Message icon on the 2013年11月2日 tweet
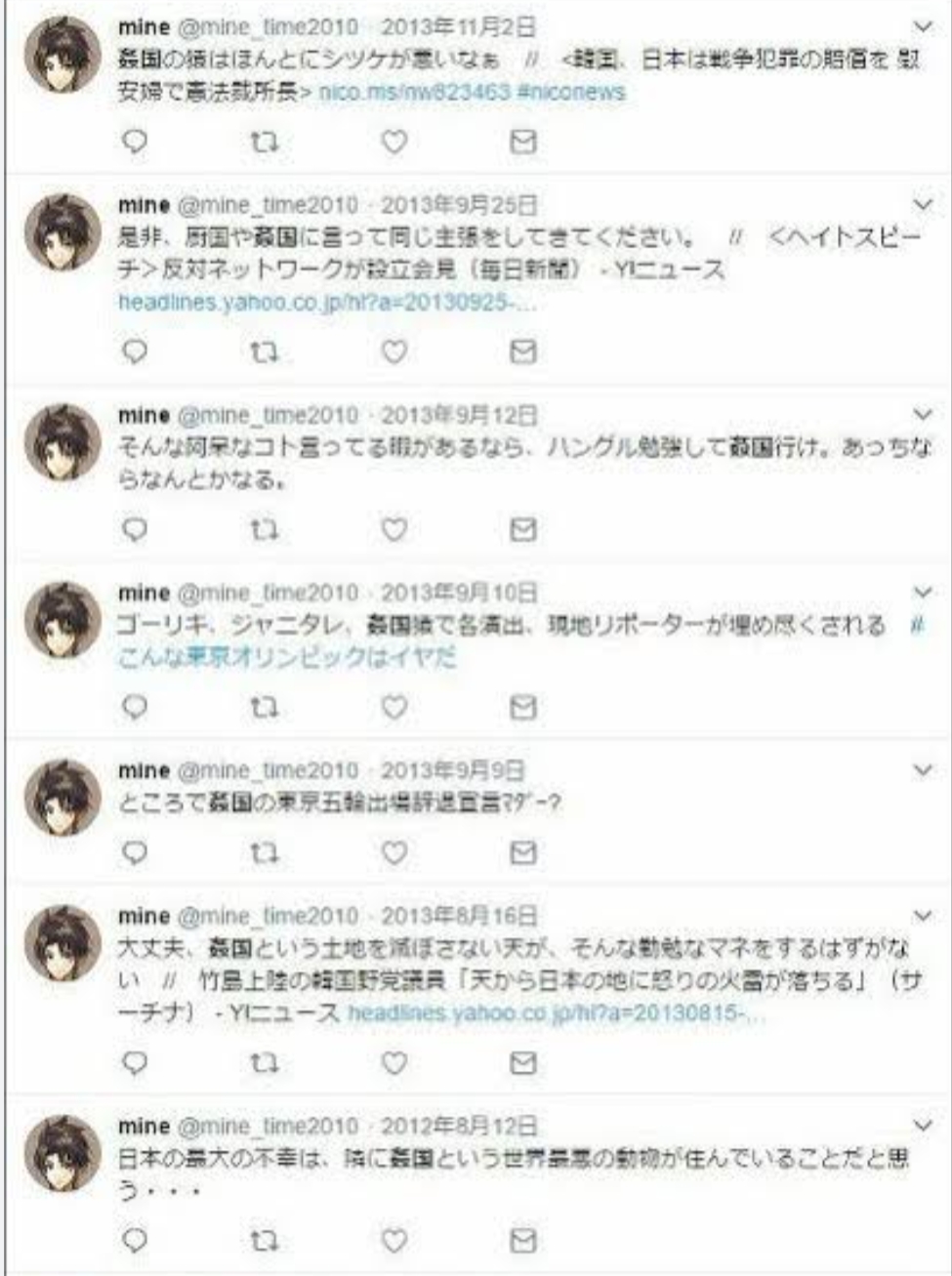This screenshot has height=1276, width=952. click(523, 143)
